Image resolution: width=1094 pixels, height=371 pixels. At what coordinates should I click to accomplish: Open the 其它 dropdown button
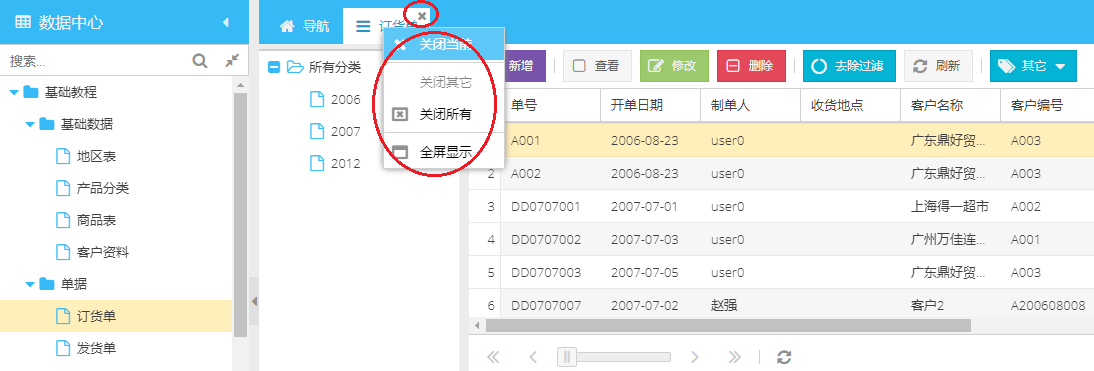pos(1032,66)
